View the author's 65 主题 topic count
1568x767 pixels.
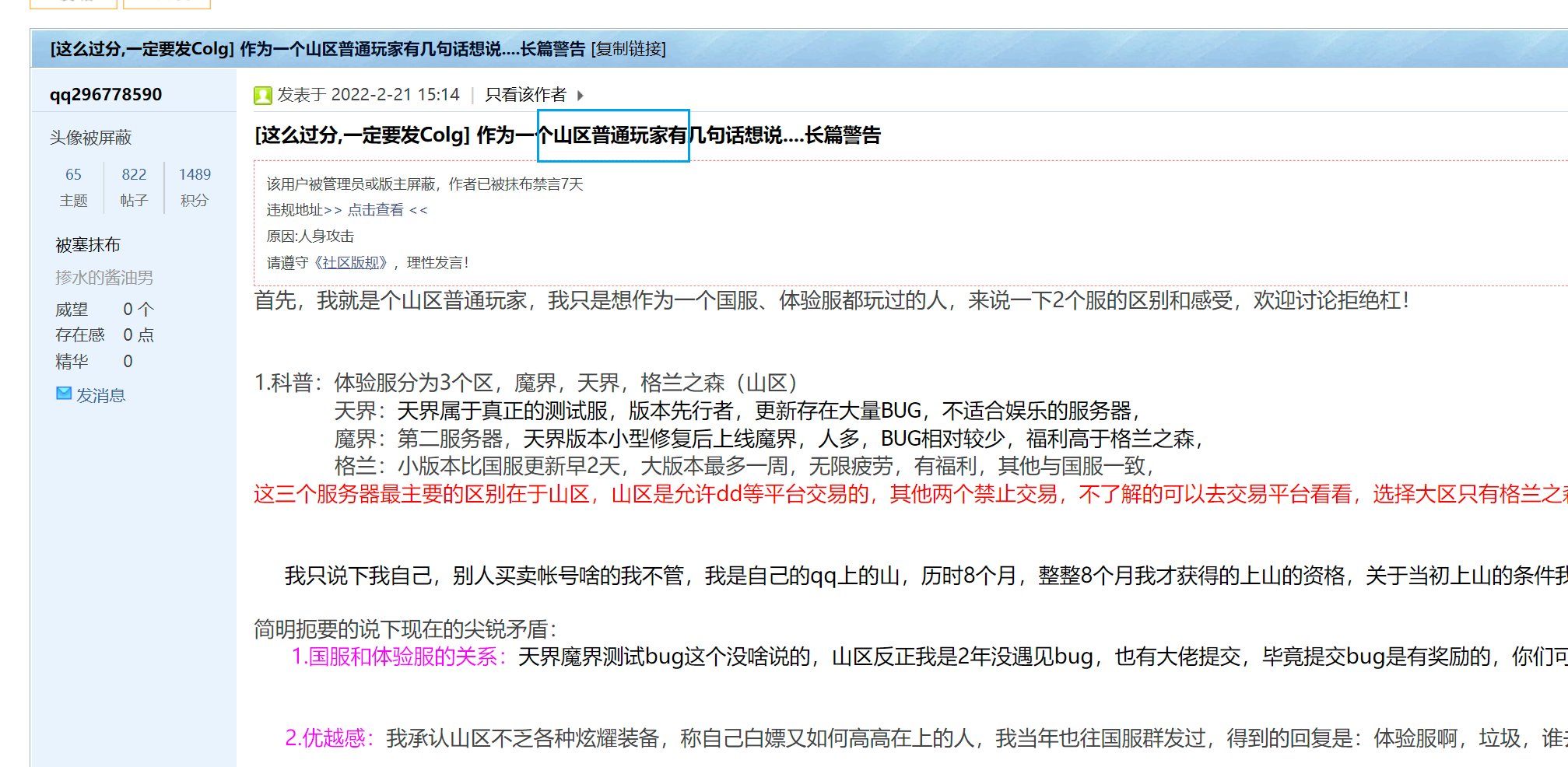(73, 186)
